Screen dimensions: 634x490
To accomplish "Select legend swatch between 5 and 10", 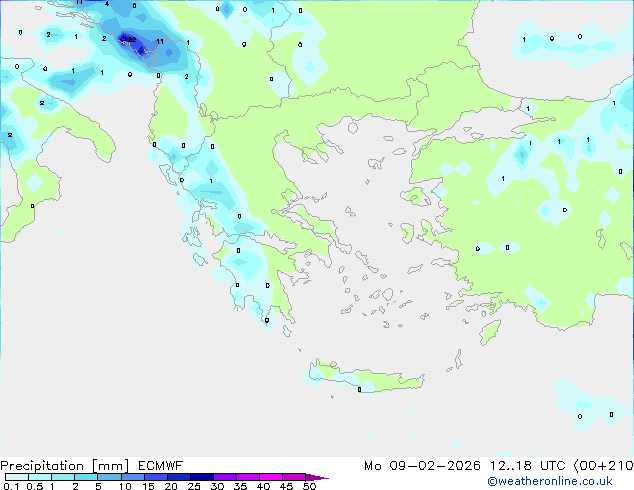I will coord(109,477).
